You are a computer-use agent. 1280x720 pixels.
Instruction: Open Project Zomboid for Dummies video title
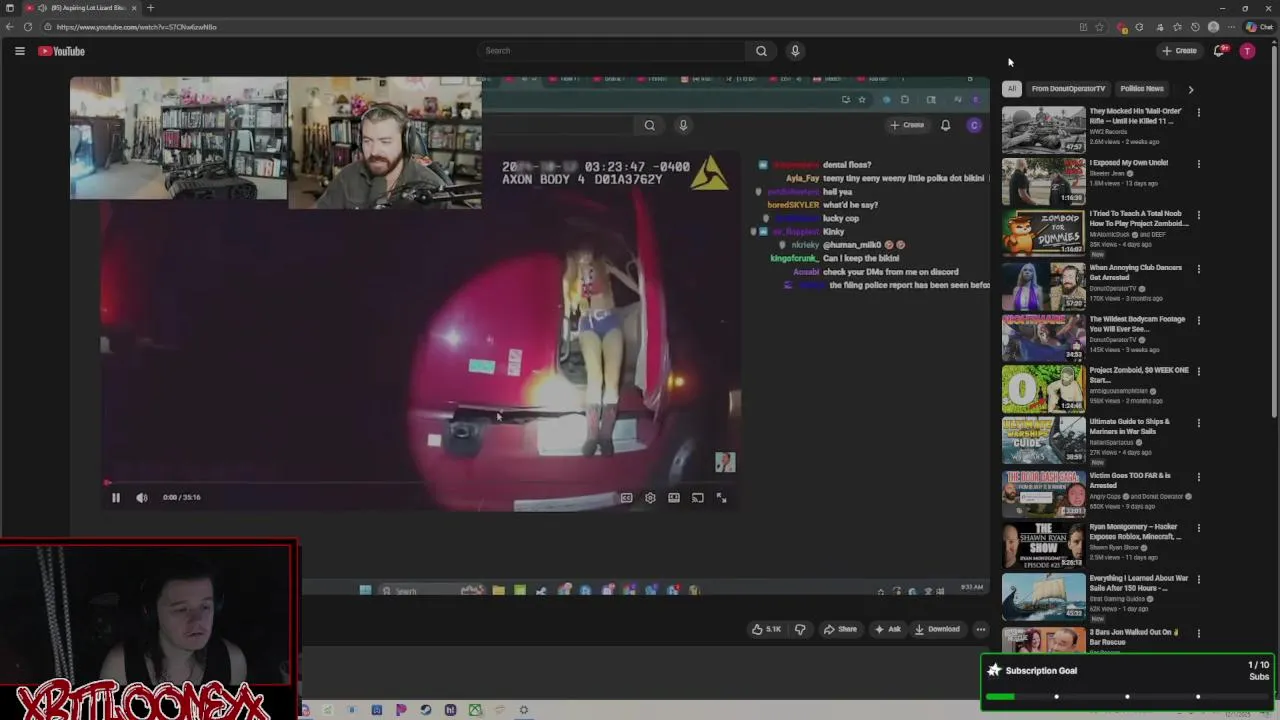click(1139, 218)
